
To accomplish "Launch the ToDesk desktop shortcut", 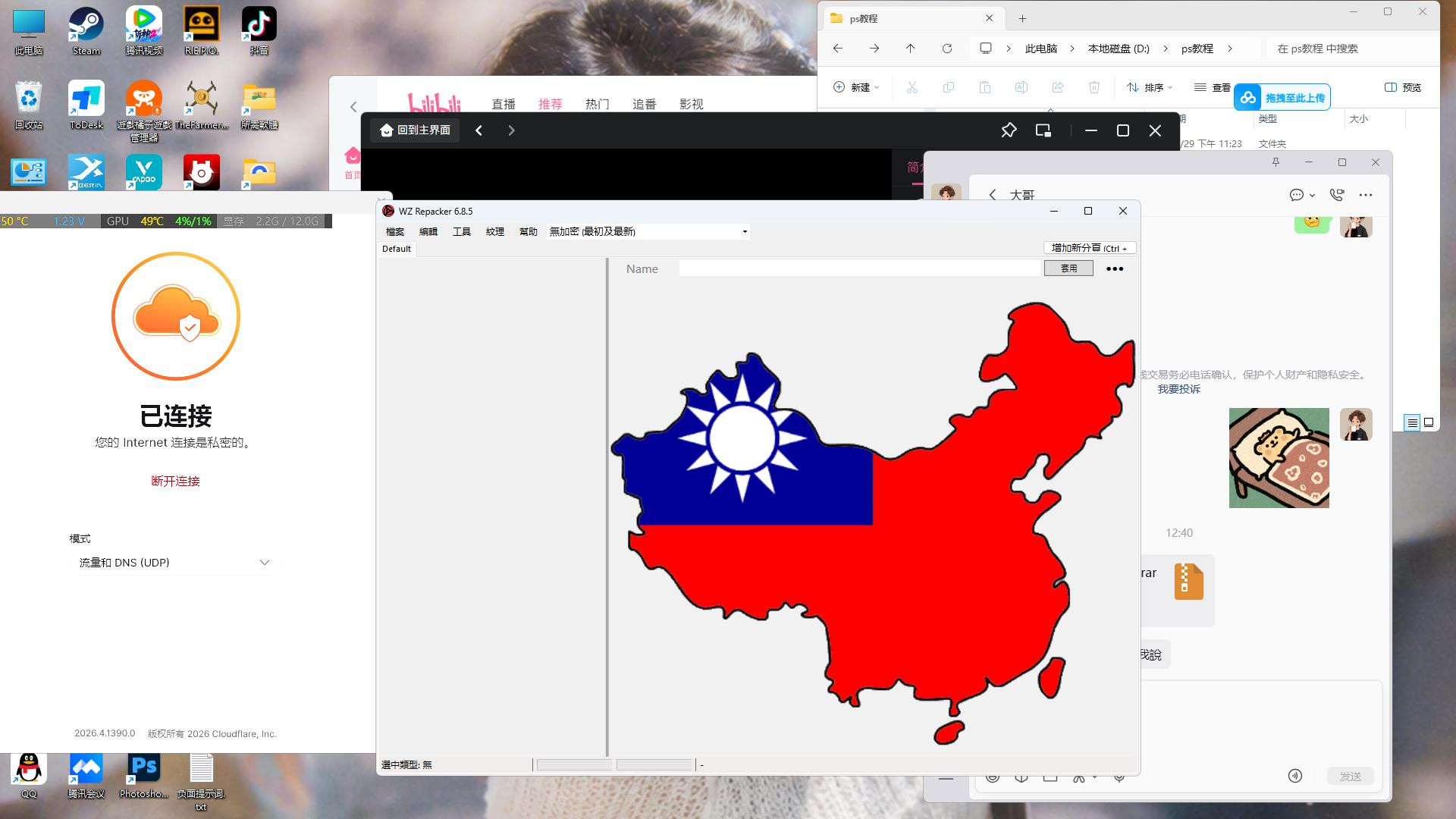I will pos(86,105).
